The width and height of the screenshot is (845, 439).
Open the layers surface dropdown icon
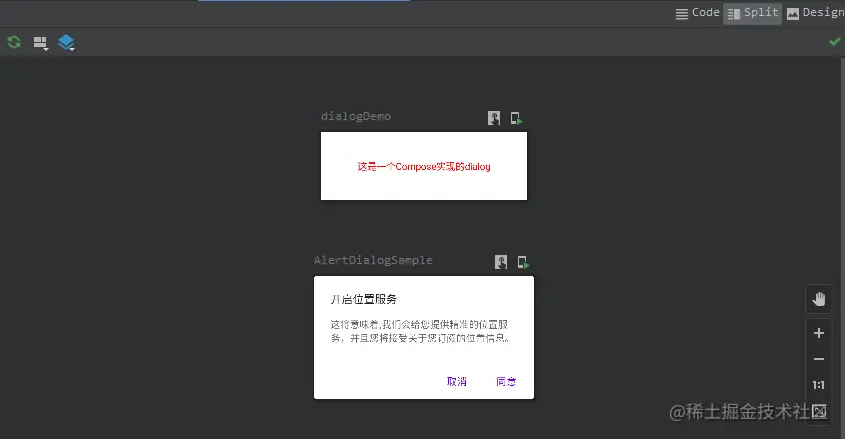coord(66,43)
